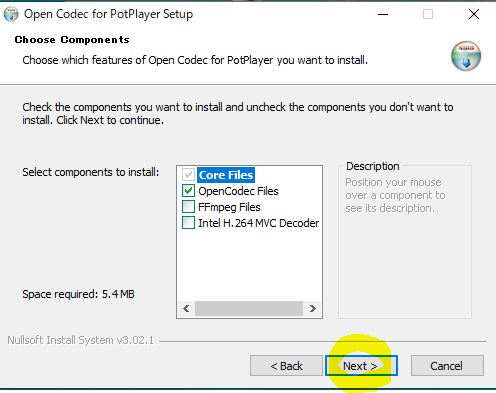This screenshot has height=393, width=496.
Task: Select the OpenCodec Files label
Action: coord(238,191)
